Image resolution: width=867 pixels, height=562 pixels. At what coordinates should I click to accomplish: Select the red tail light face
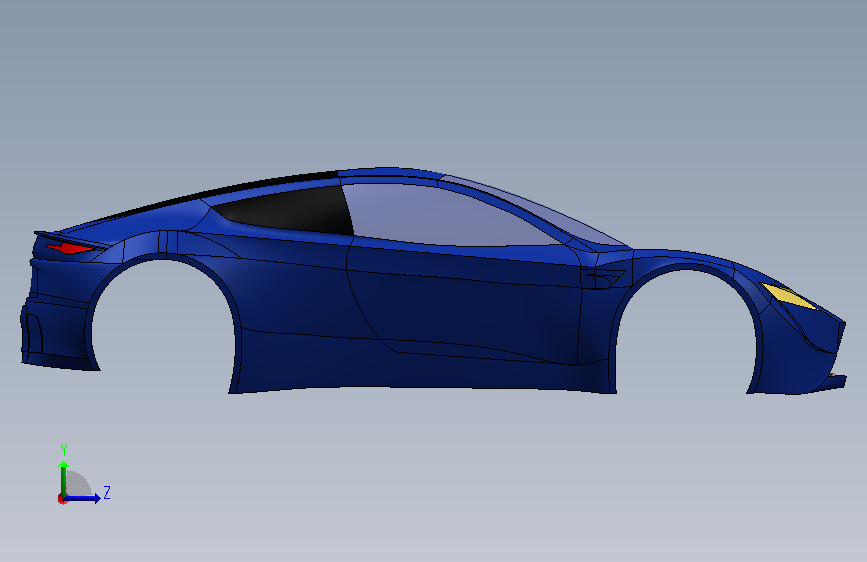pos(69,248)
